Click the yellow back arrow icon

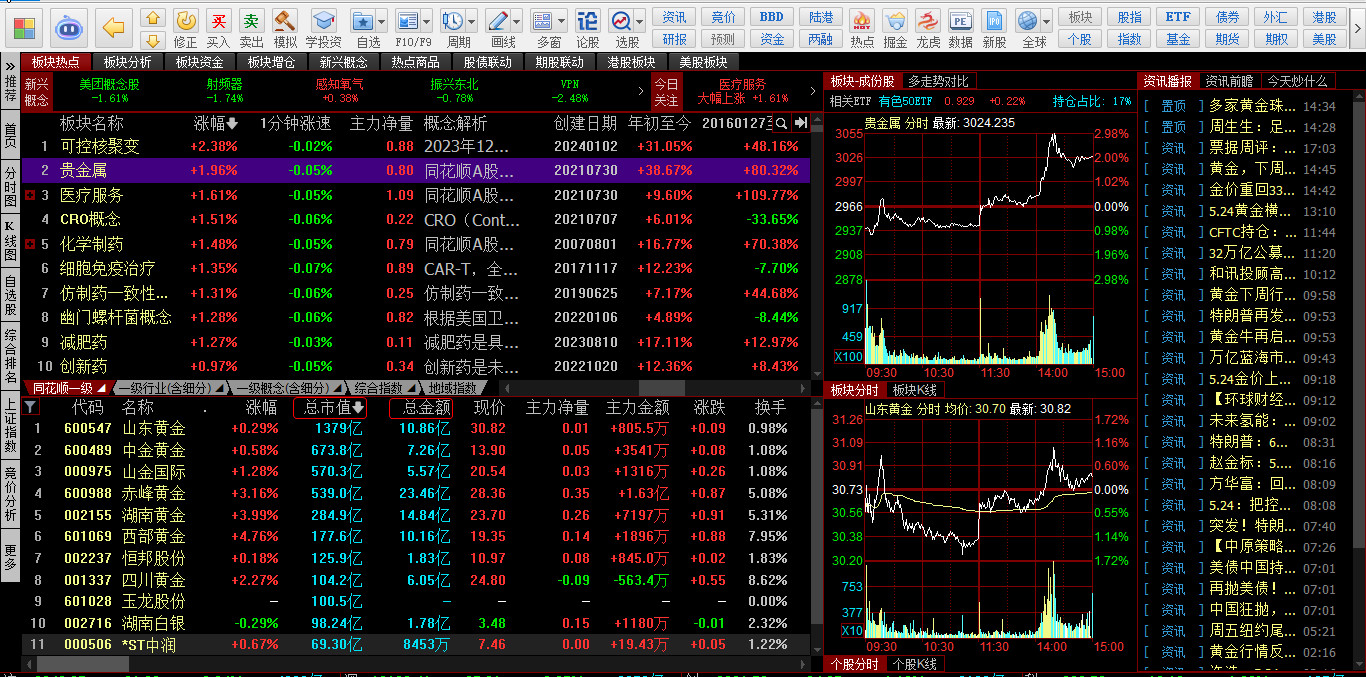[x=114, y=27]
